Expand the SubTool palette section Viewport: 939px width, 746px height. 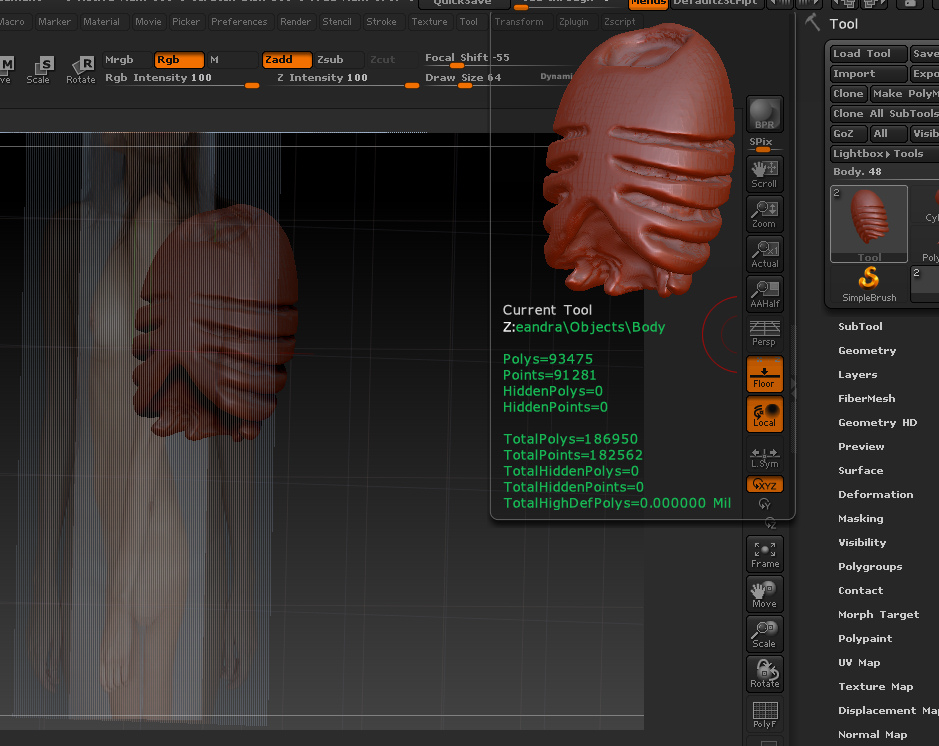click(860, 327)
